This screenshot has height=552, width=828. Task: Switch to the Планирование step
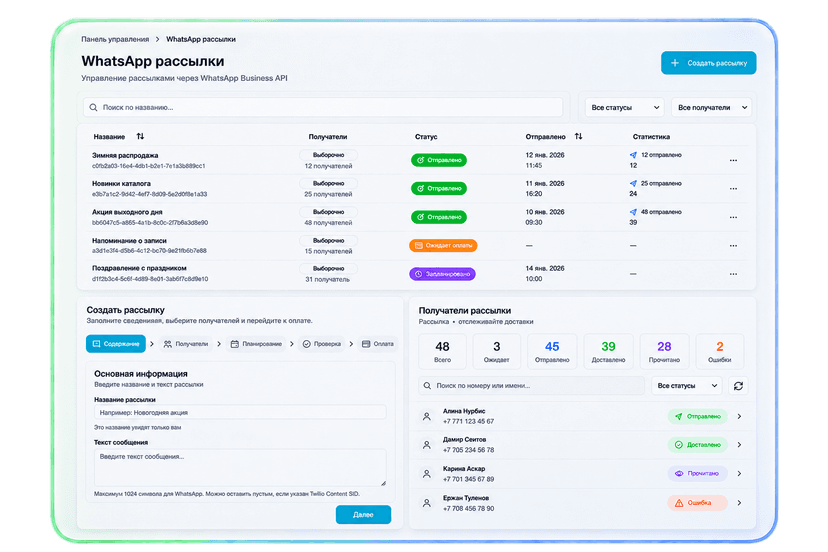256,344
